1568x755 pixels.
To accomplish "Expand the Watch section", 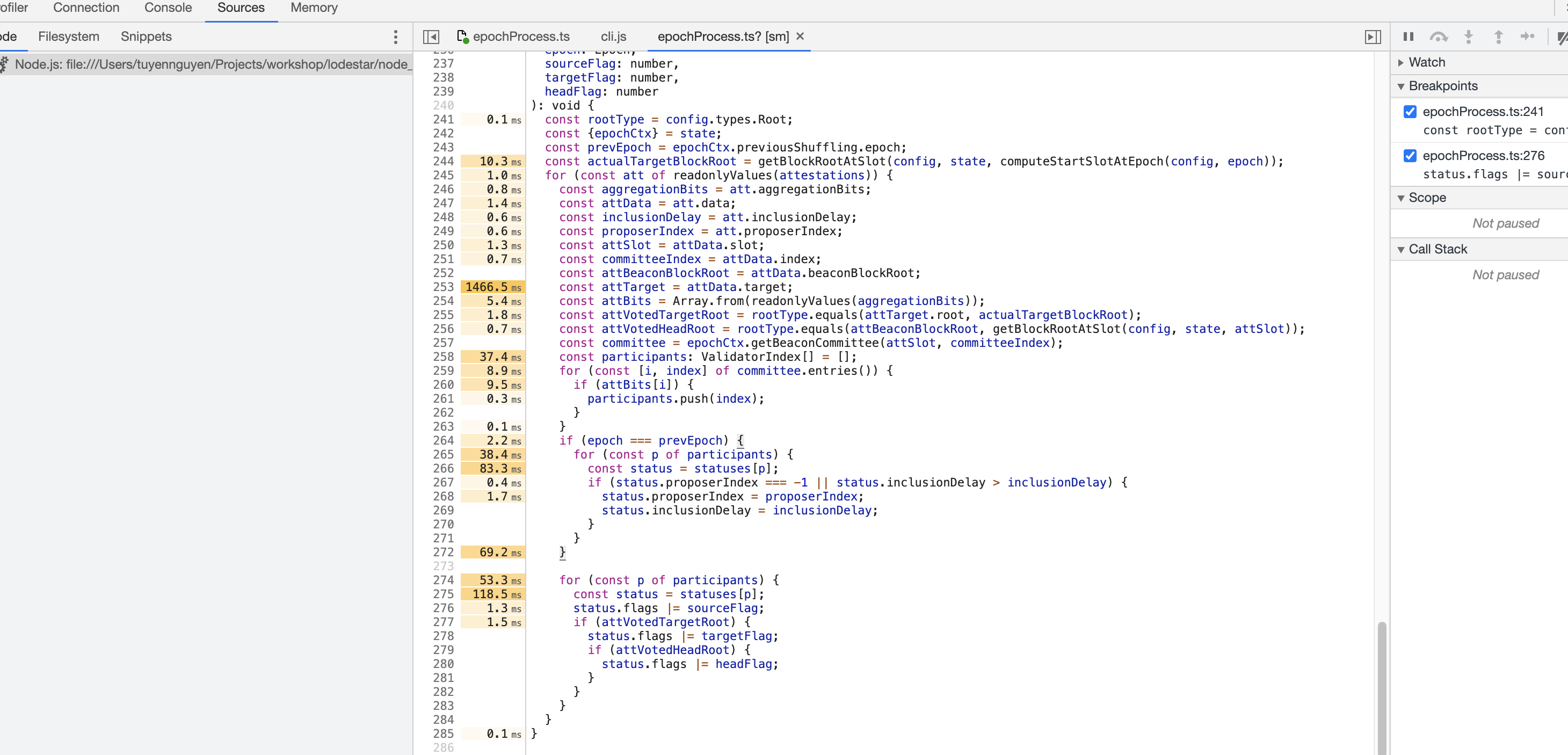I will pos(1401,62).
